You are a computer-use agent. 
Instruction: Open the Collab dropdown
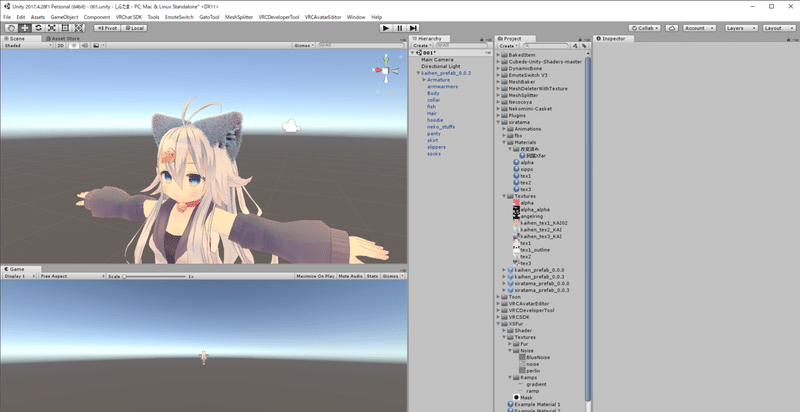pos(645,28)
